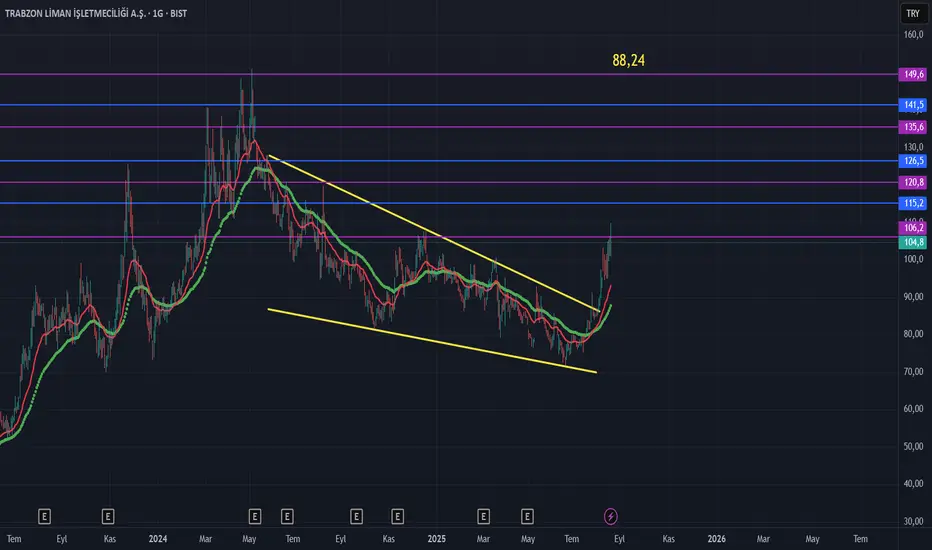This screenshot has width=932, height=550.
Task: Click the green 104,8 current price label
Action: click(x=913, y=242)
